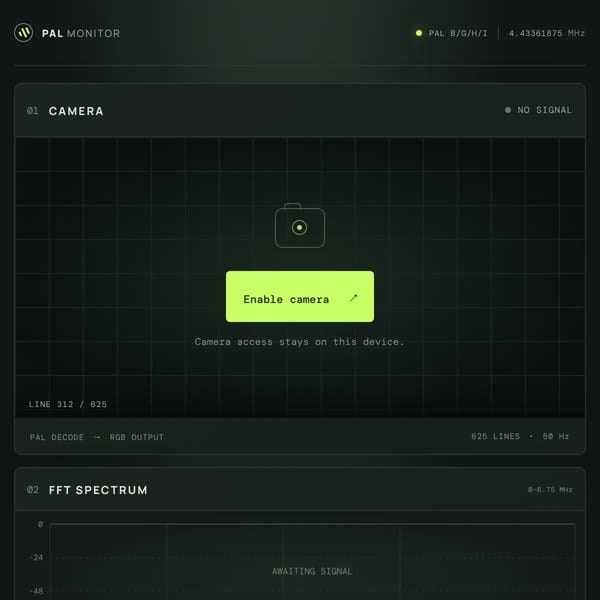Click the camera outline icon

(300, 225)
